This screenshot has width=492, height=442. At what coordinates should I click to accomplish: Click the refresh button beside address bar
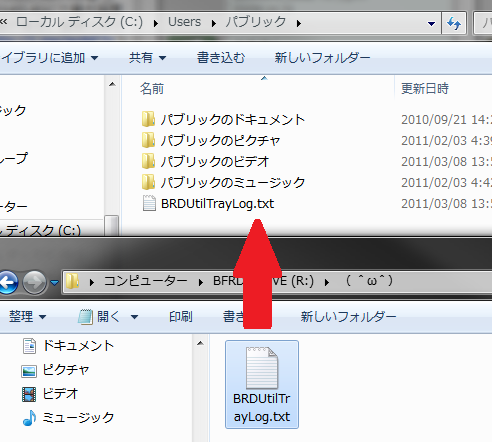pyautogui.click(x=454, y=23)
